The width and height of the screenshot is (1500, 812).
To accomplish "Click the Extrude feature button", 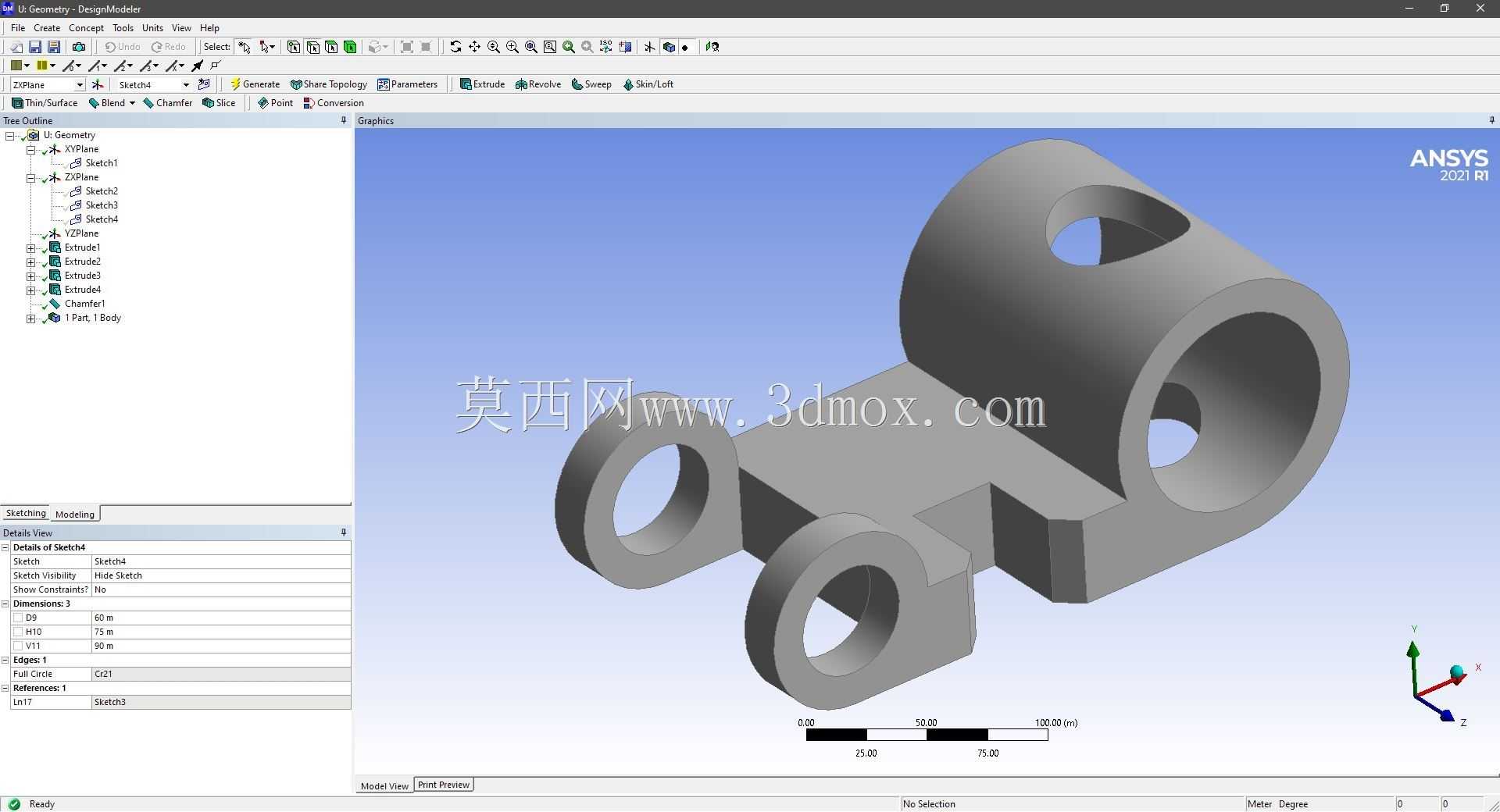I will pos(482,84).
